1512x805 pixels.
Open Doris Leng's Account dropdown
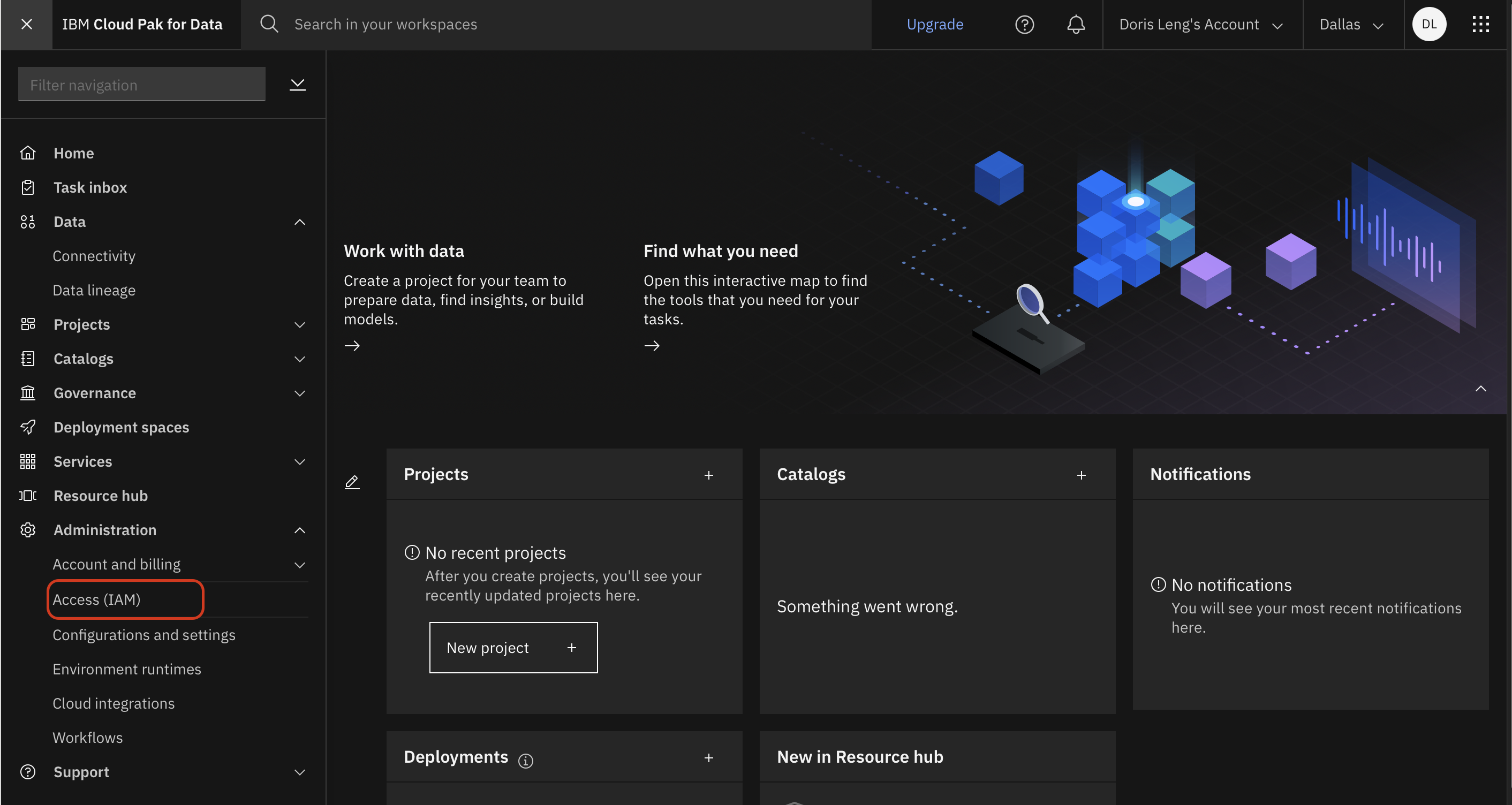coord(1201,24)
